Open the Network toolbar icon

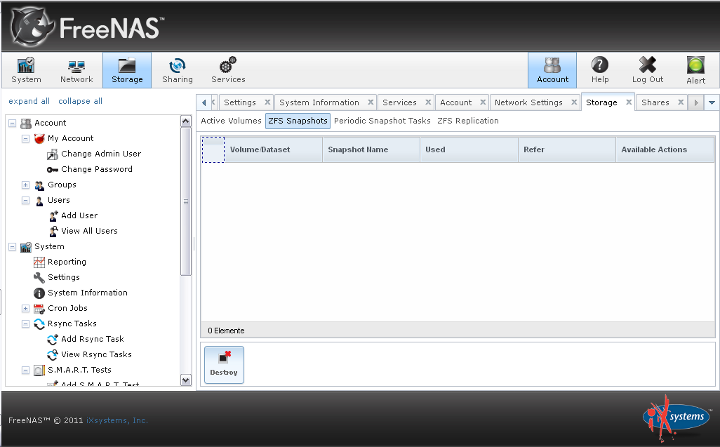click(76, 70)
